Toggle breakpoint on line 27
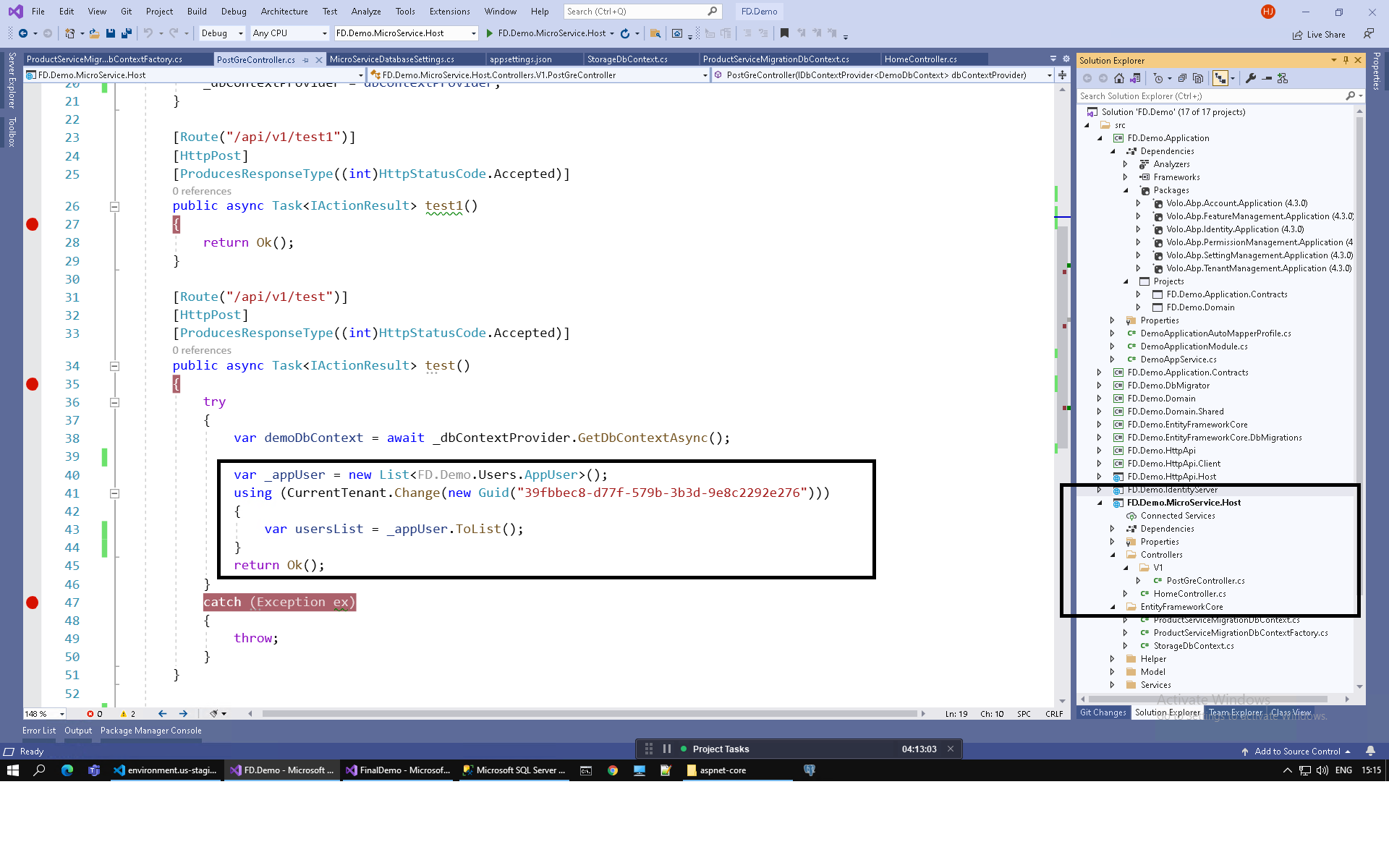 pyautogui.click(x=32, y=224)
